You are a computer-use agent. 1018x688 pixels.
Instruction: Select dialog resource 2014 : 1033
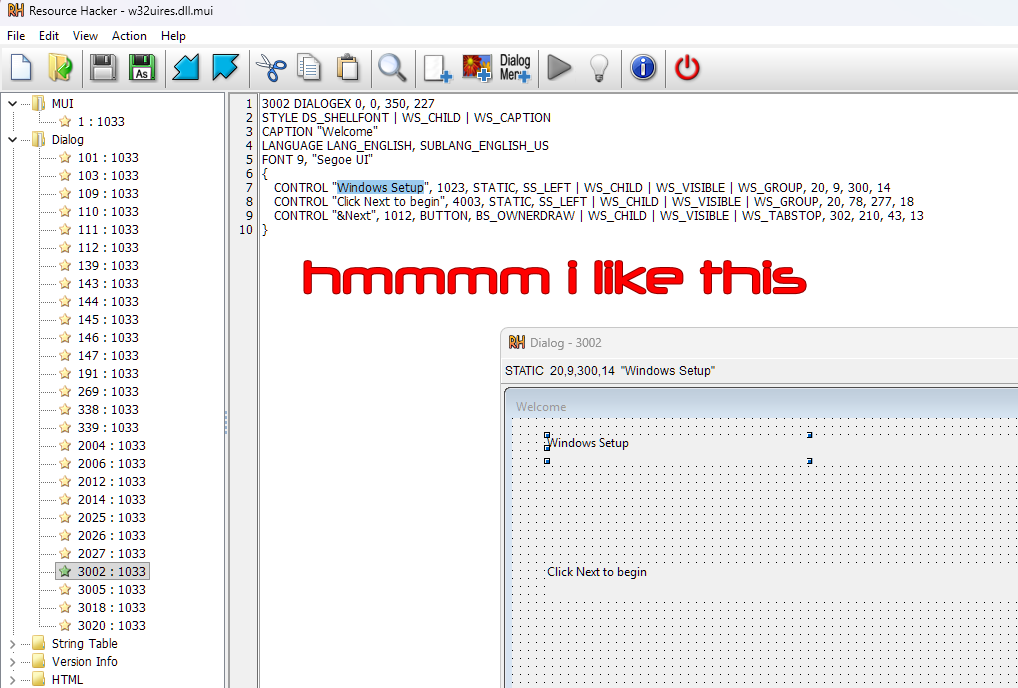(x=111, y=500)
